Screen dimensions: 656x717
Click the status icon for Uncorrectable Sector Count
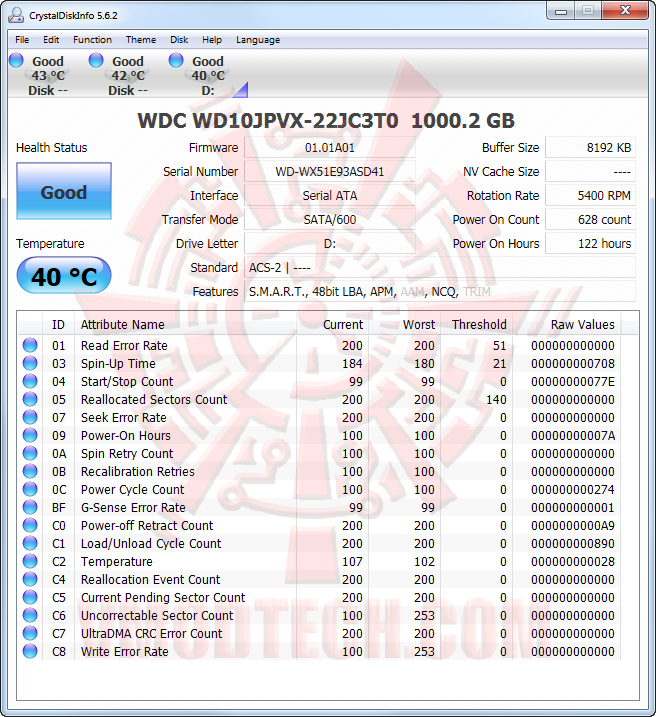click(x=30, y=615)
